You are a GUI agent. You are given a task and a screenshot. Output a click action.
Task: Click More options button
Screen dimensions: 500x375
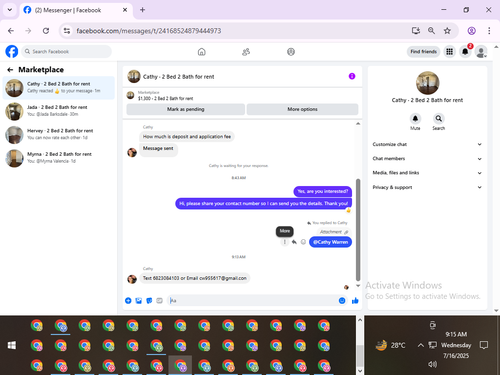point(302,109)
